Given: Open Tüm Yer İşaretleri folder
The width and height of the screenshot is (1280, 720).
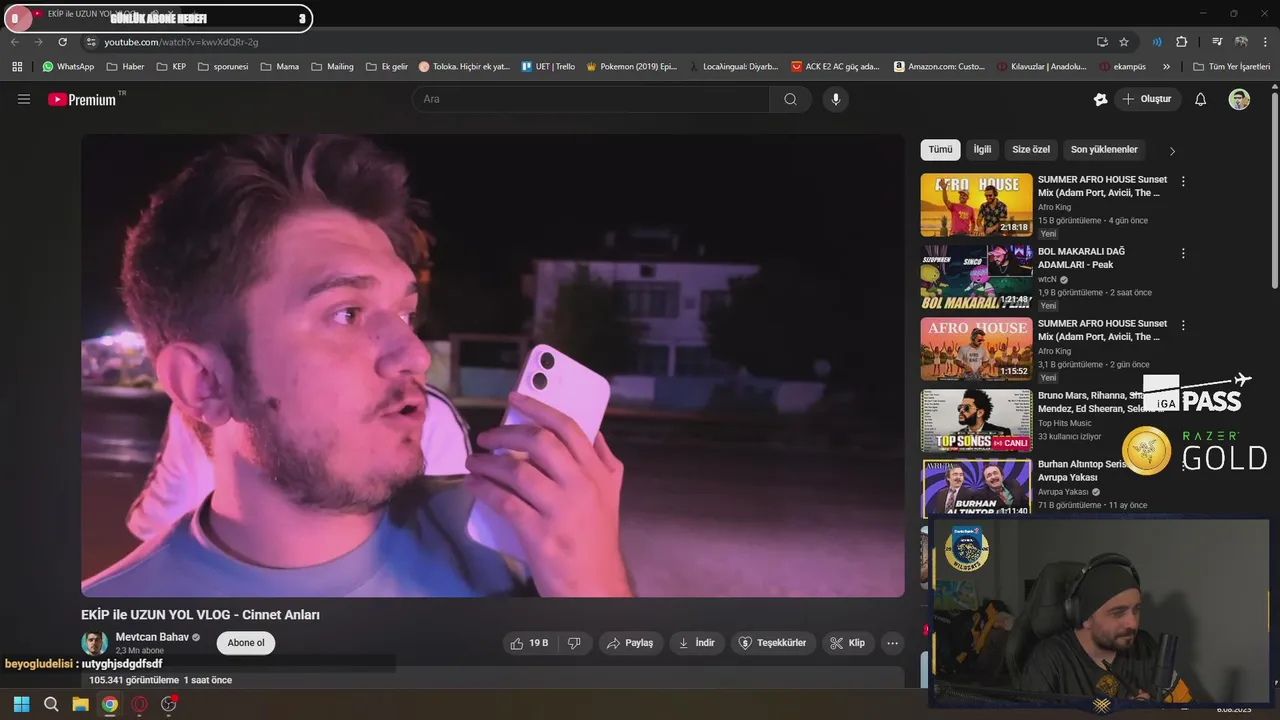Looking at the screenshot, I should click(x=1231, y=67).
